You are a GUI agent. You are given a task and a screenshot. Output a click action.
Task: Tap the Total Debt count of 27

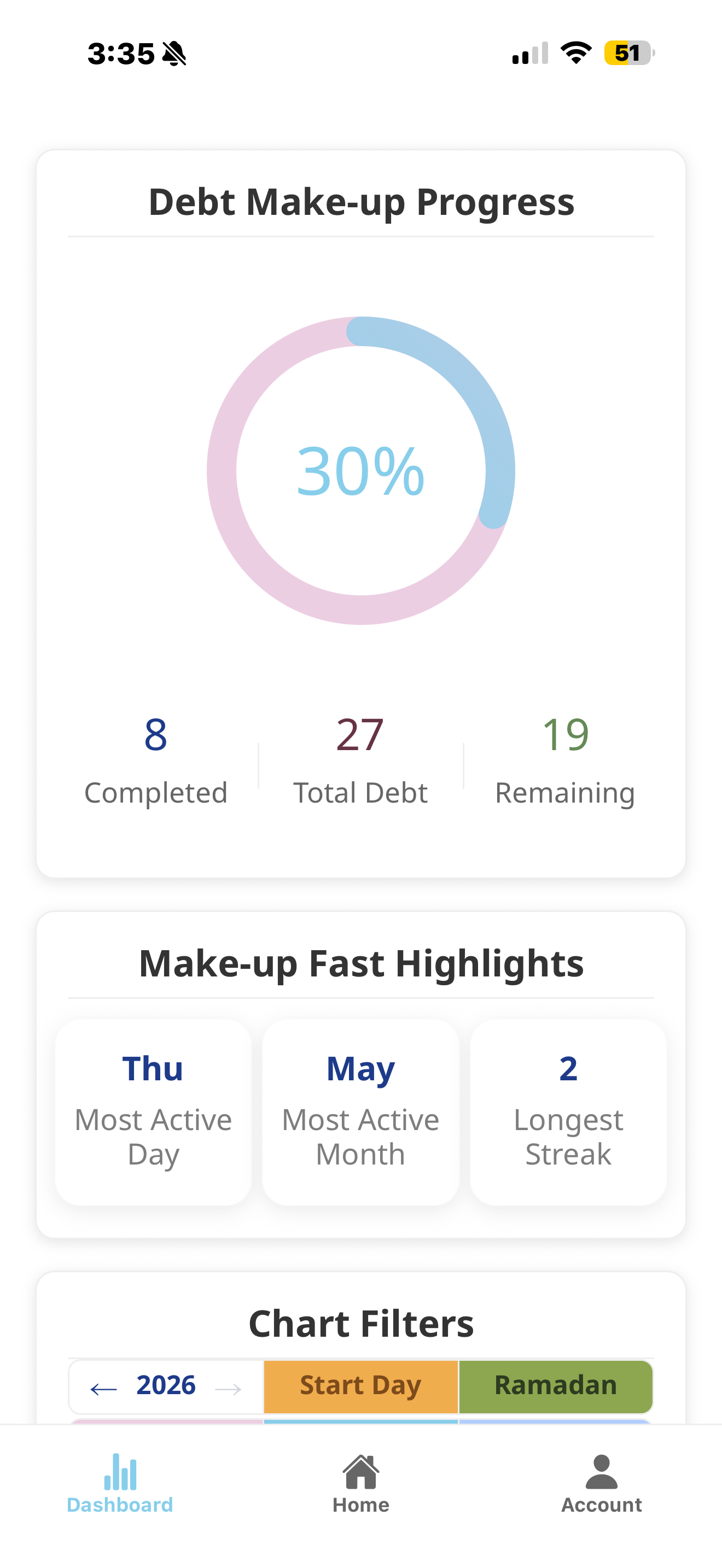pos(360,735)
